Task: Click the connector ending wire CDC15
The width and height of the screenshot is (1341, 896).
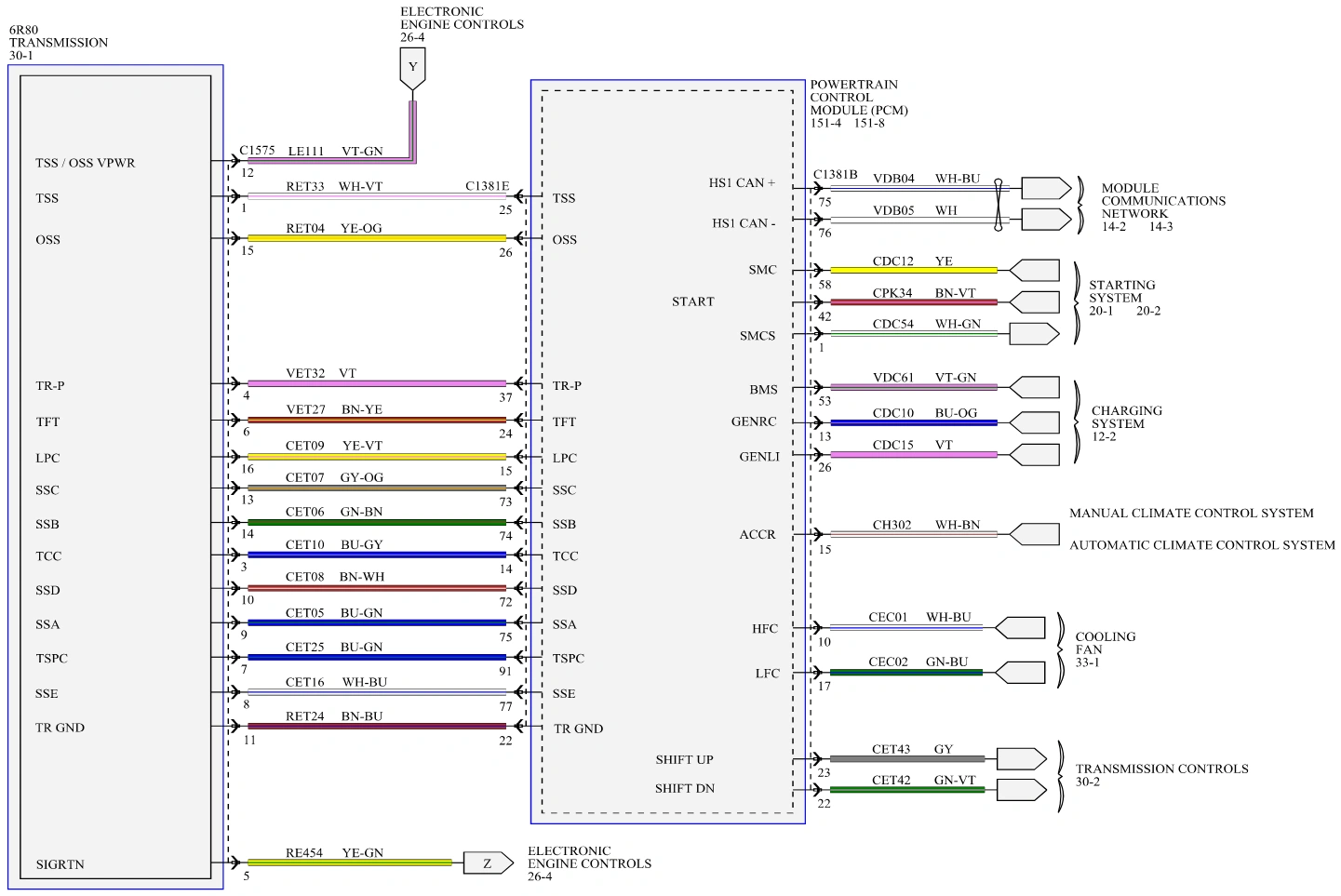Action: coord(1035,455)
